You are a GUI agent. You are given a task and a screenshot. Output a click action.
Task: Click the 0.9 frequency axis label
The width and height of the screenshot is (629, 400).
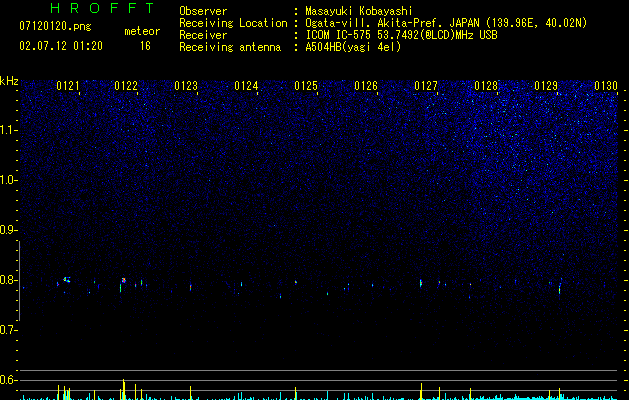[x=8, y=230]
